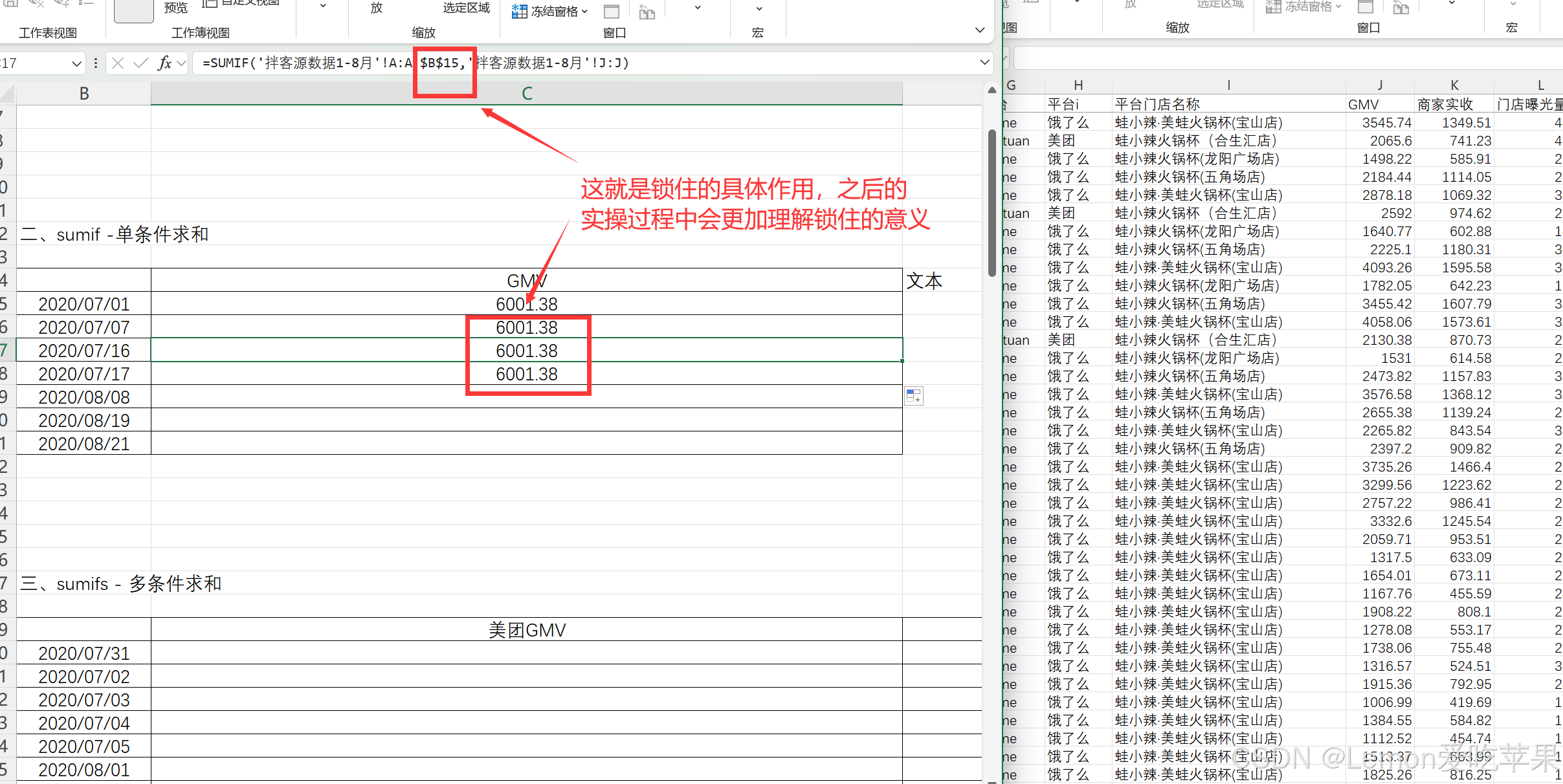Select cell with date 2020/07/04
This screenshot has height=784, width=1563.
pyautogui.click(x=83, y=723)
